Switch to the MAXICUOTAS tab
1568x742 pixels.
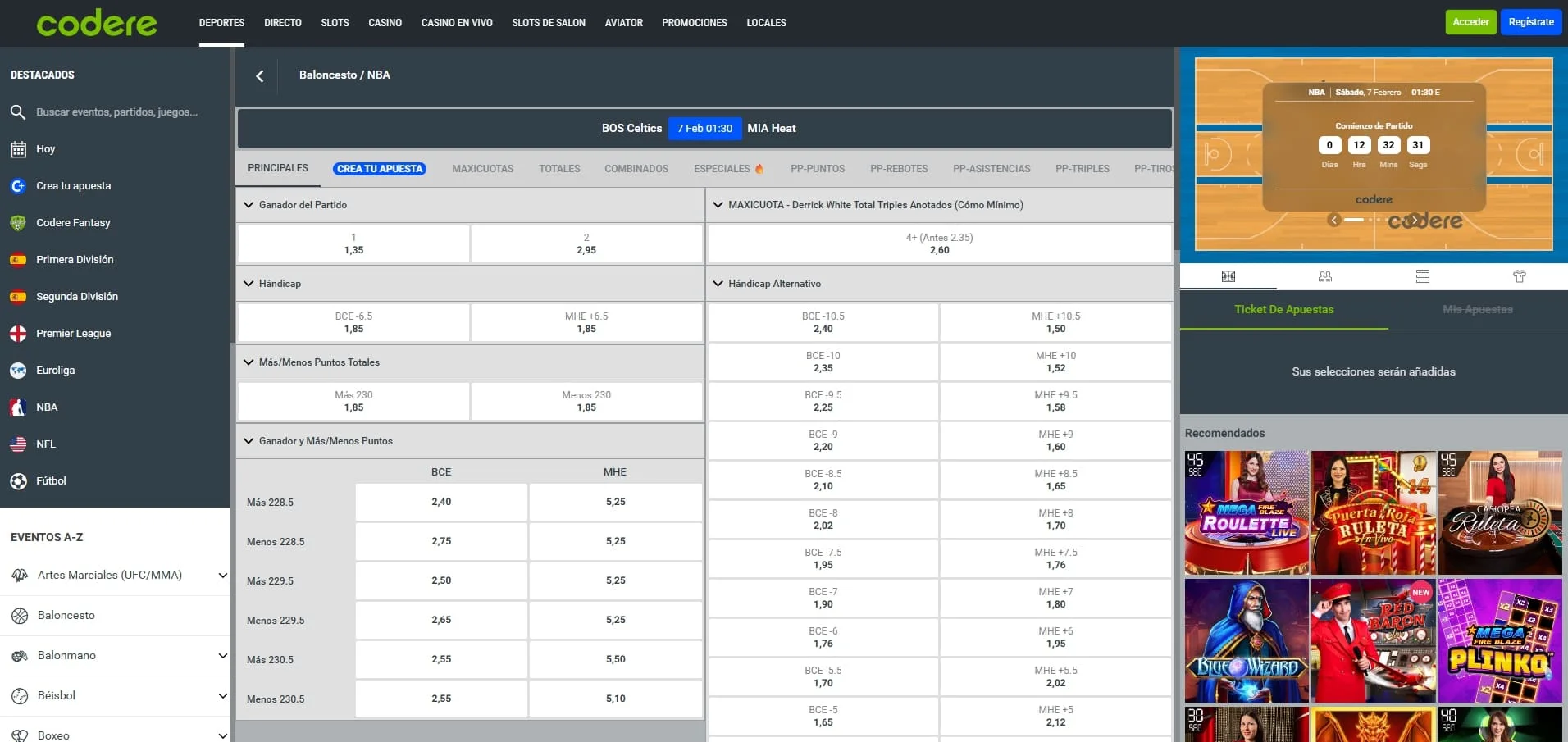[483, 169]
